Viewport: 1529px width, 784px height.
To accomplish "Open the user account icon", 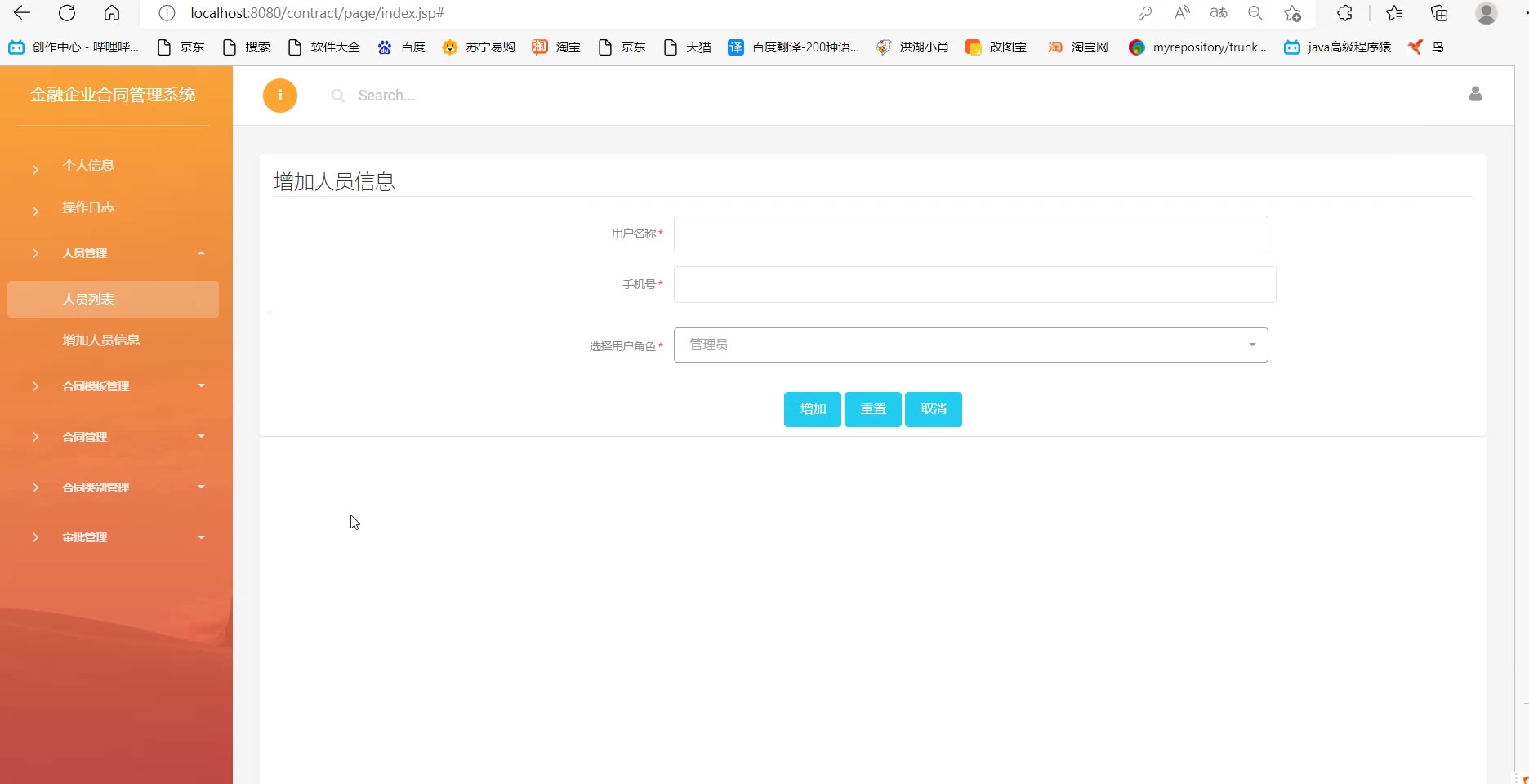I will coord(1475,94).
